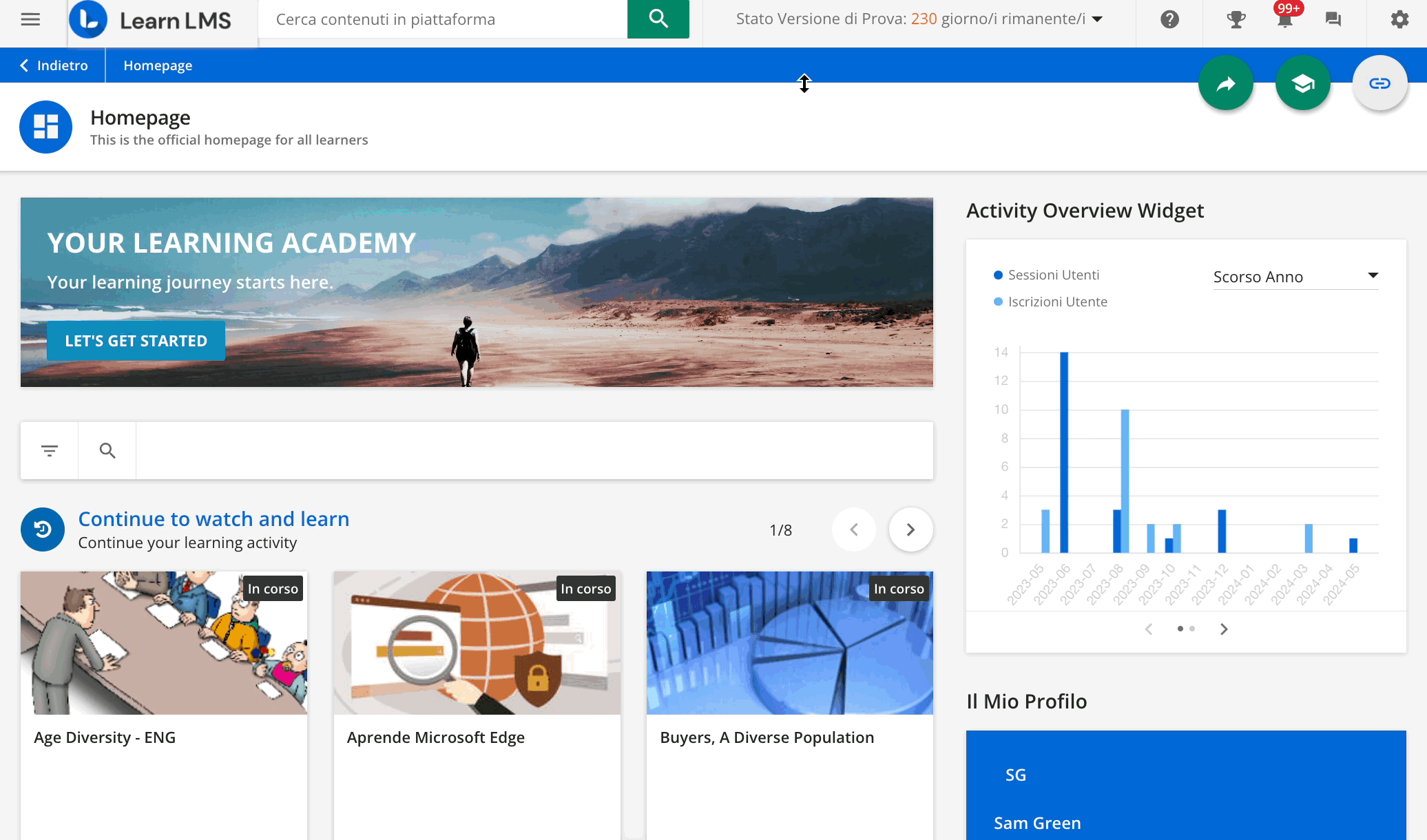The height and width of the screenshot is (840, 1427).
Task: Click the Homepage dashboard tile icon
Action: [x=46, y=127]
